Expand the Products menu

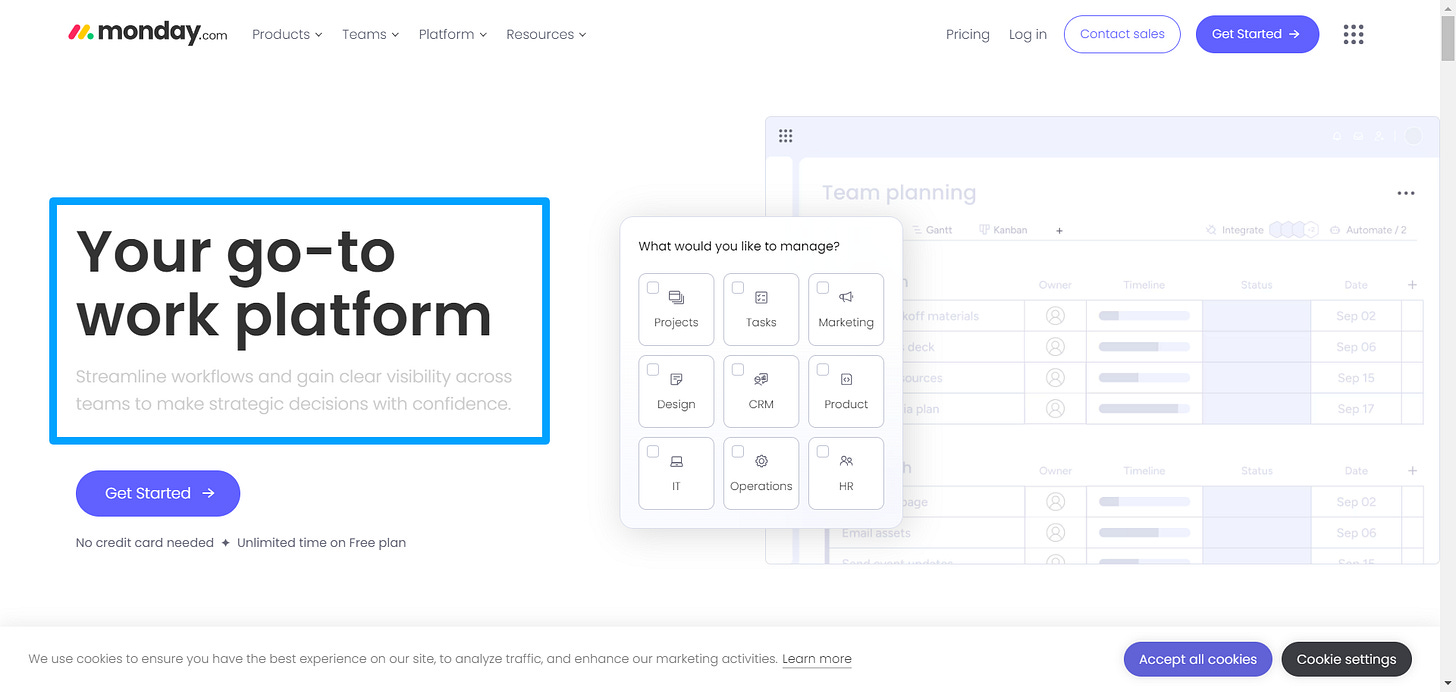tap(287, 34)
